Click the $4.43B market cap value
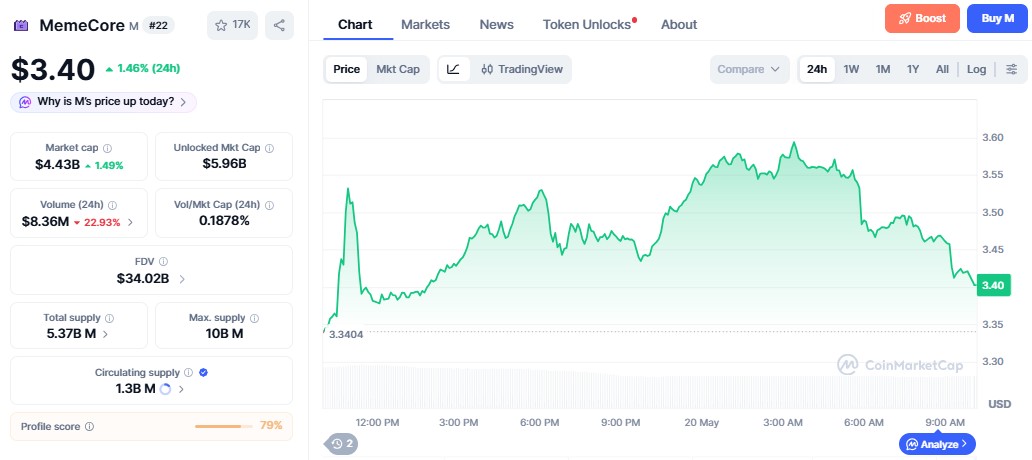The width and height of the screenshot is (1032, 460). pos(57,165)
